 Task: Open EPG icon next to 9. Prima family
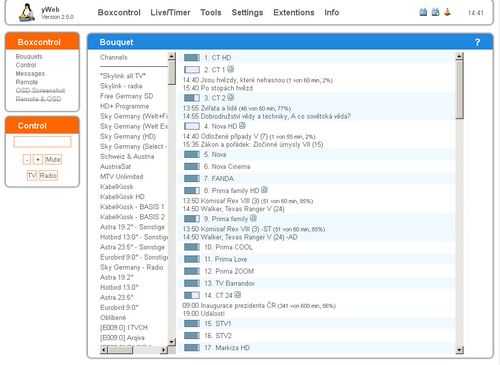(253, 218)
